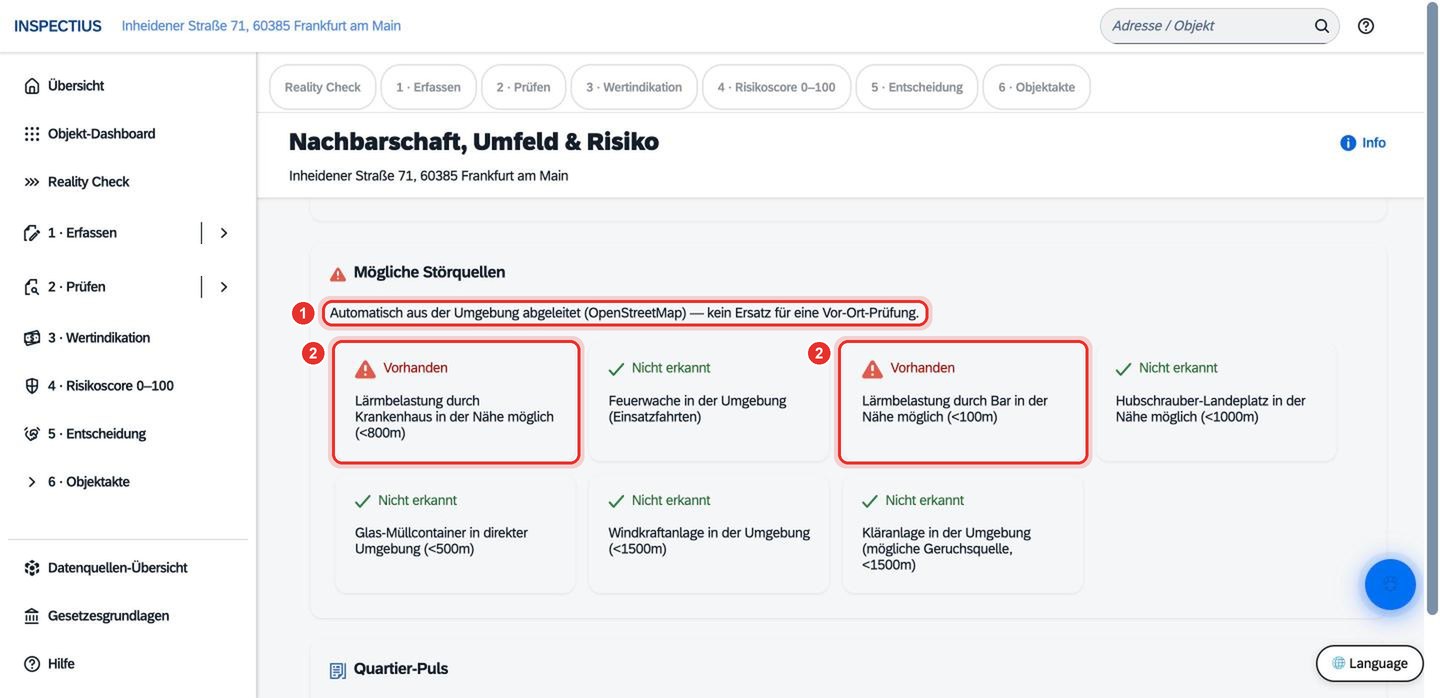Click the checkmark on Feuerwache card
This screenshot has height=698, width=1440.
617,369
